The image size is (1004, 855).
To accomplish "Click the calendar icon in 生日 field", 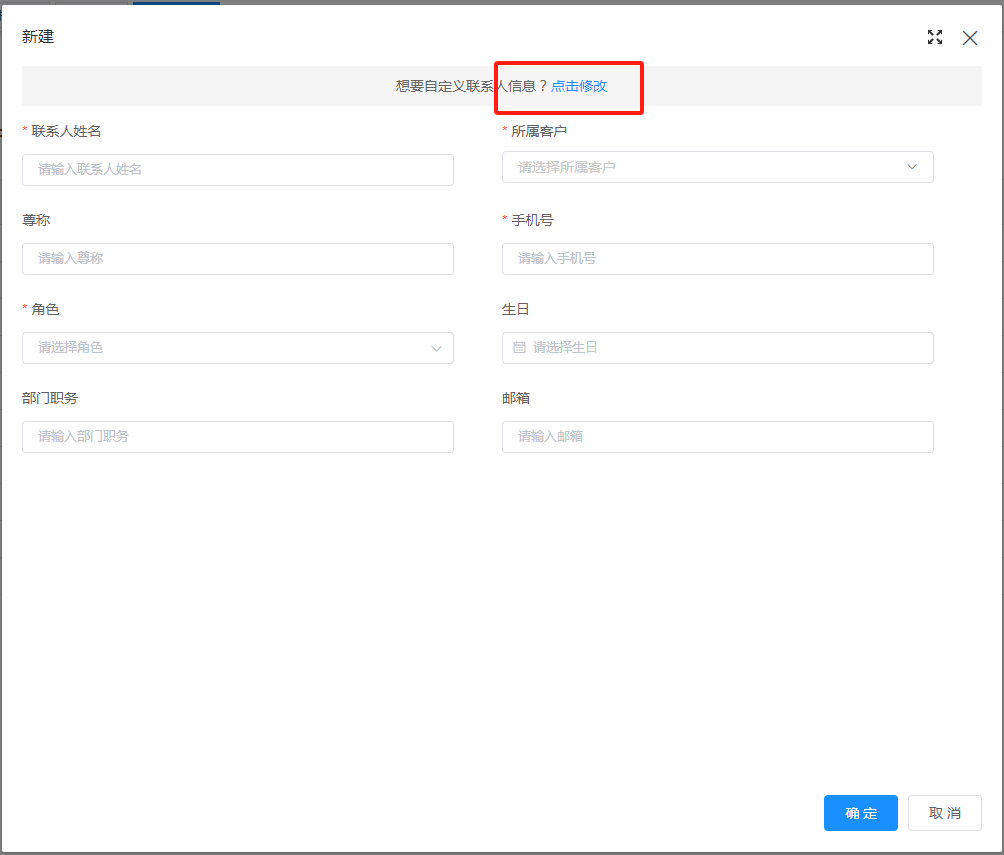I will (519, 348).
